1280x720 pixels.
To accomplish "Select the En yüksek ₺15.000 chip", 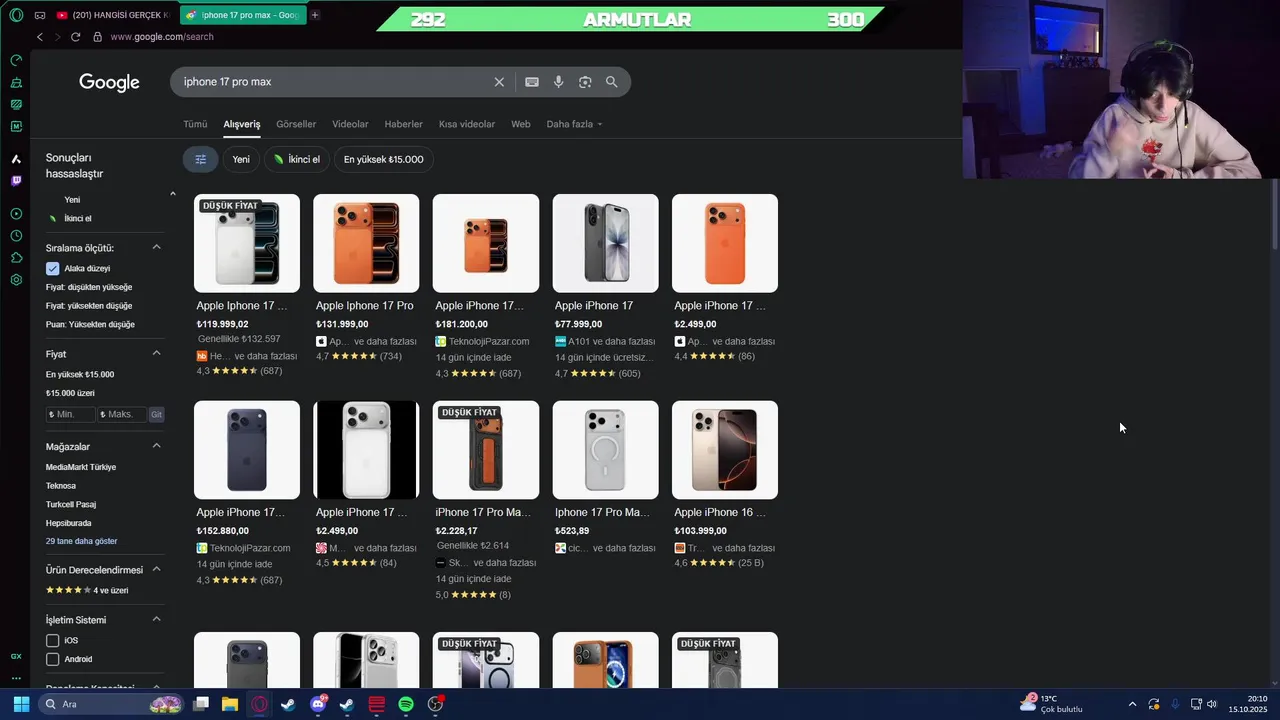I will click(x=383, y=159).
